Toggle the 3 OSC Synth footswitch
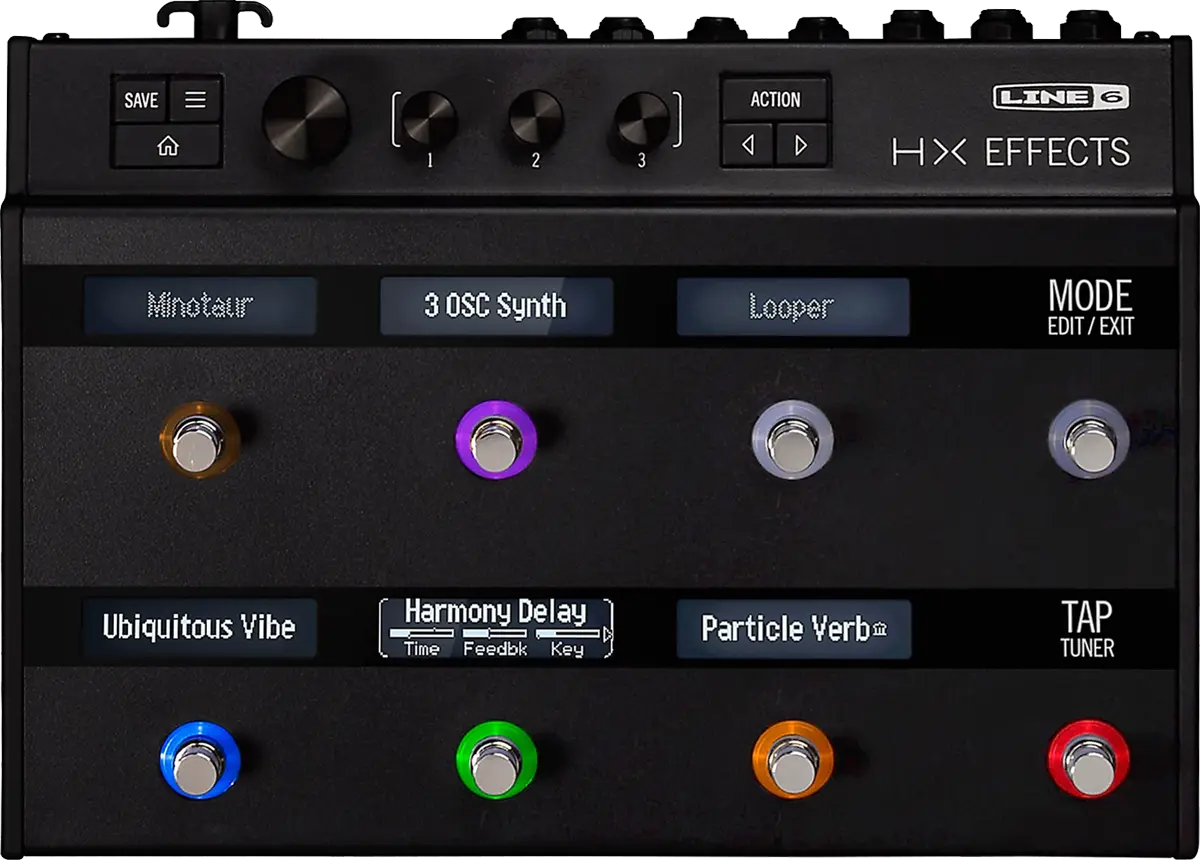The width and height of the screenshot is (1200, 860). [x=495, y=440]
